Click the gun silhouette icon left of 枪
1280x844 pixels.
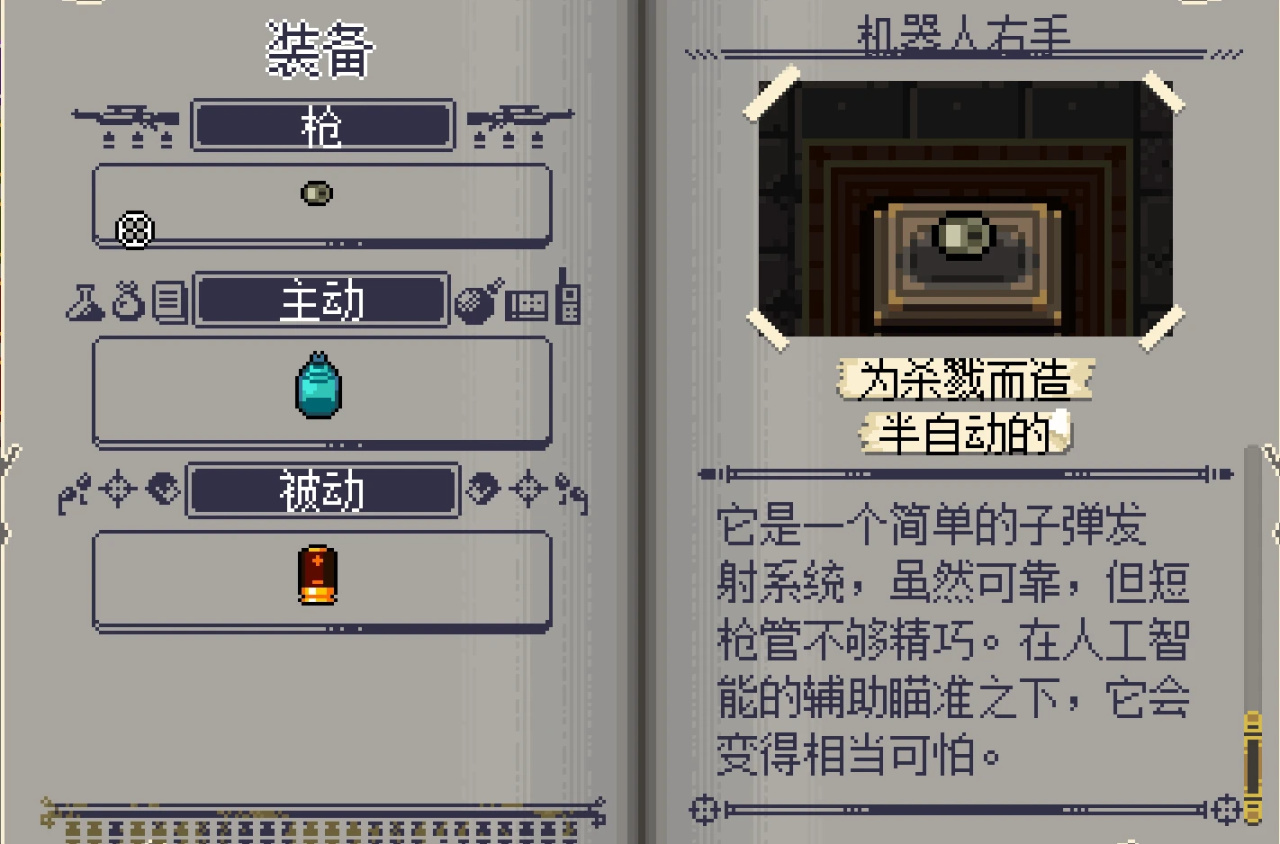coord(126,125)
